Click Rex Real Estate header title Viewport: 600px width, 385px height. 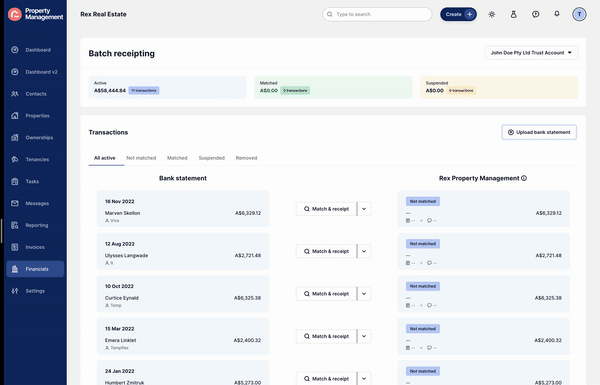[x=103, y=14]
